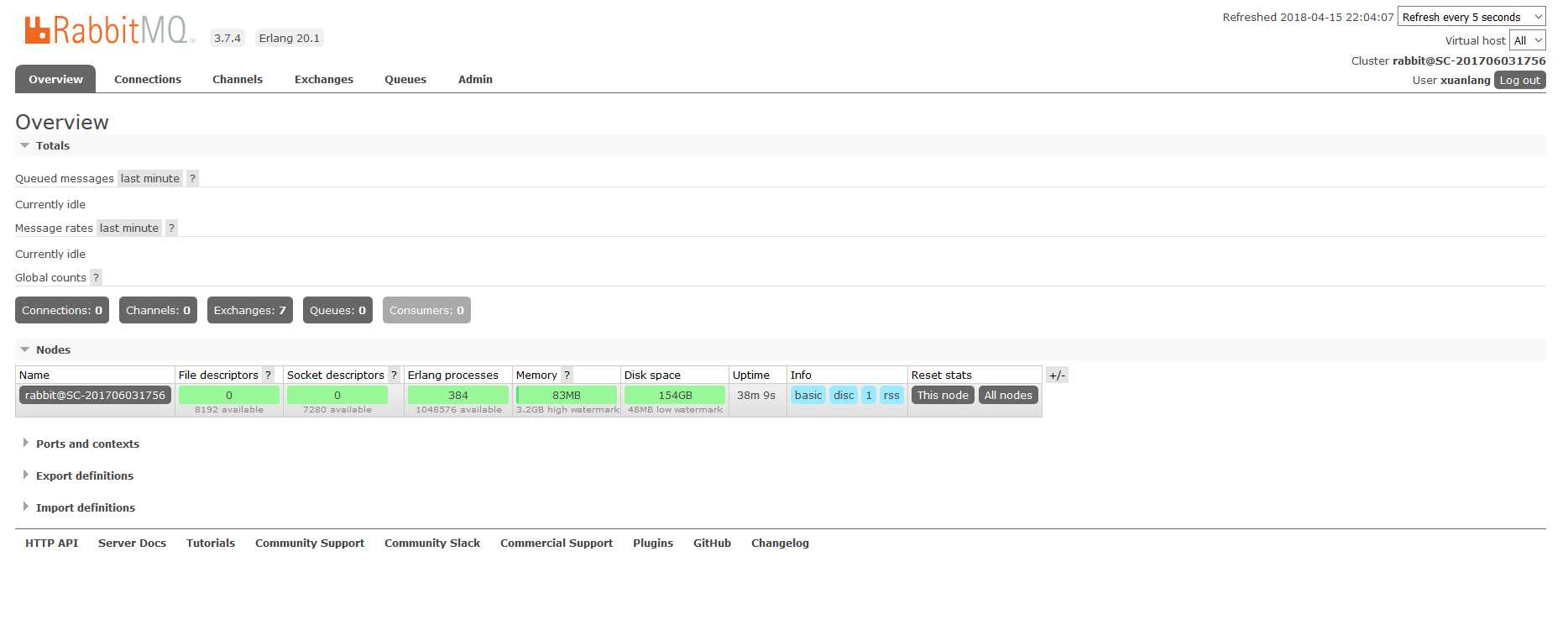Screen dimensions: 1568x625
Task: Show Socket descriptors help tooltip
Action: 394,375
